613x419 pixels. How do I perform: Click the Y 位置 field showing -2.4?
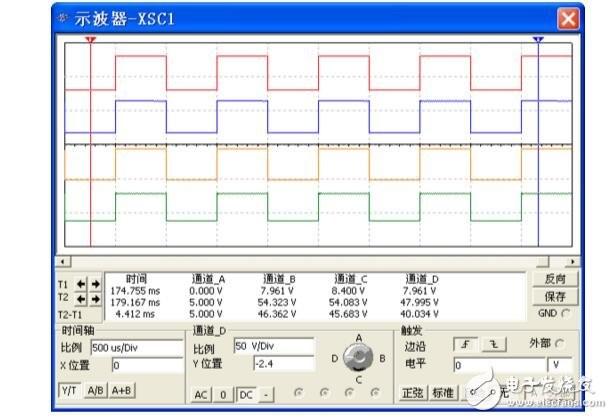pos(283,363)
